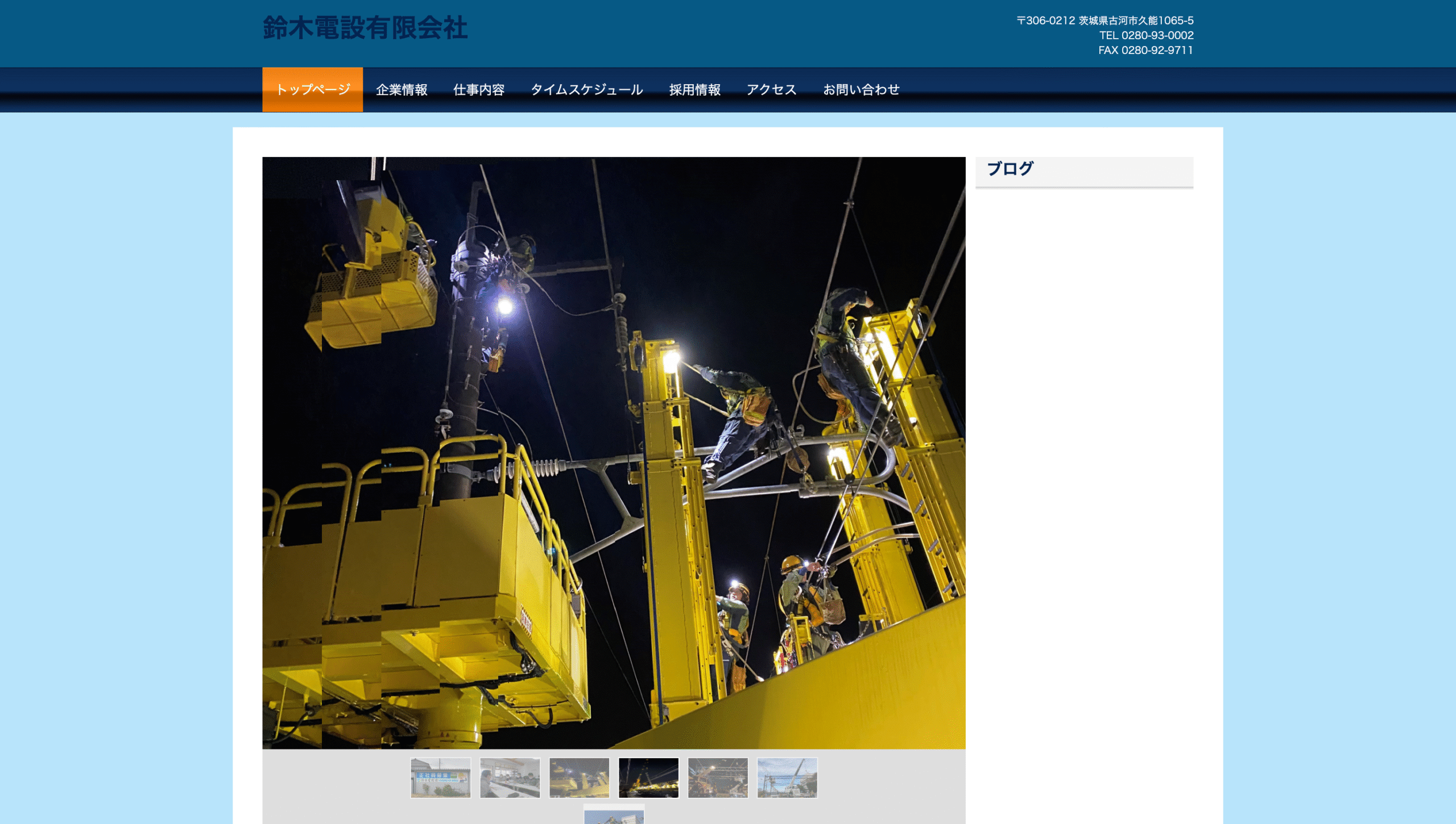1456x824 pixels.
Task: Click the postal address text in header
Action: click(x=1105, y=20)
